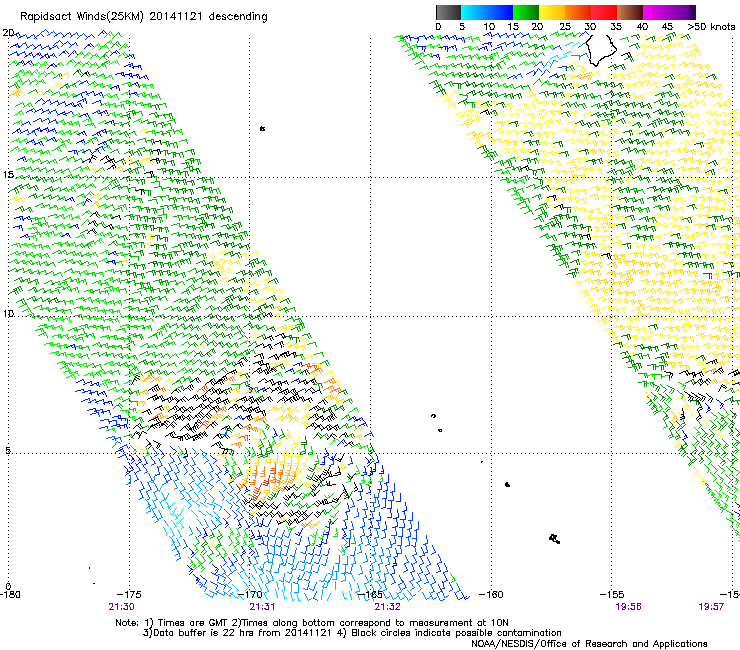Click the orange 25-30 knots legend swatch
Viewport: 740px width, 650px height.
(578, 12)
